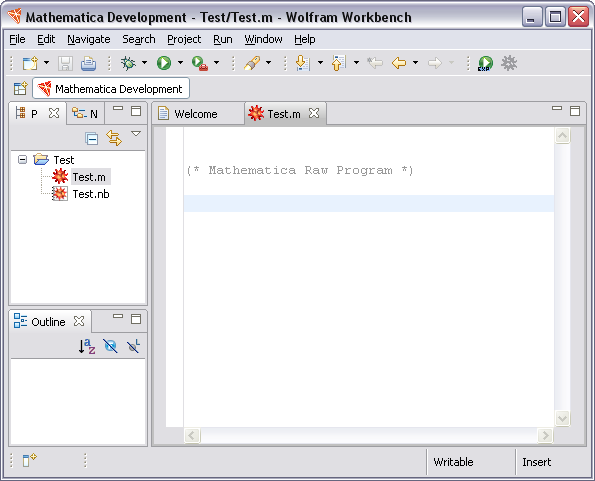
Task: Click the yellow Back arrow icon
Action: pyautogui.click(x=399, y=63)
